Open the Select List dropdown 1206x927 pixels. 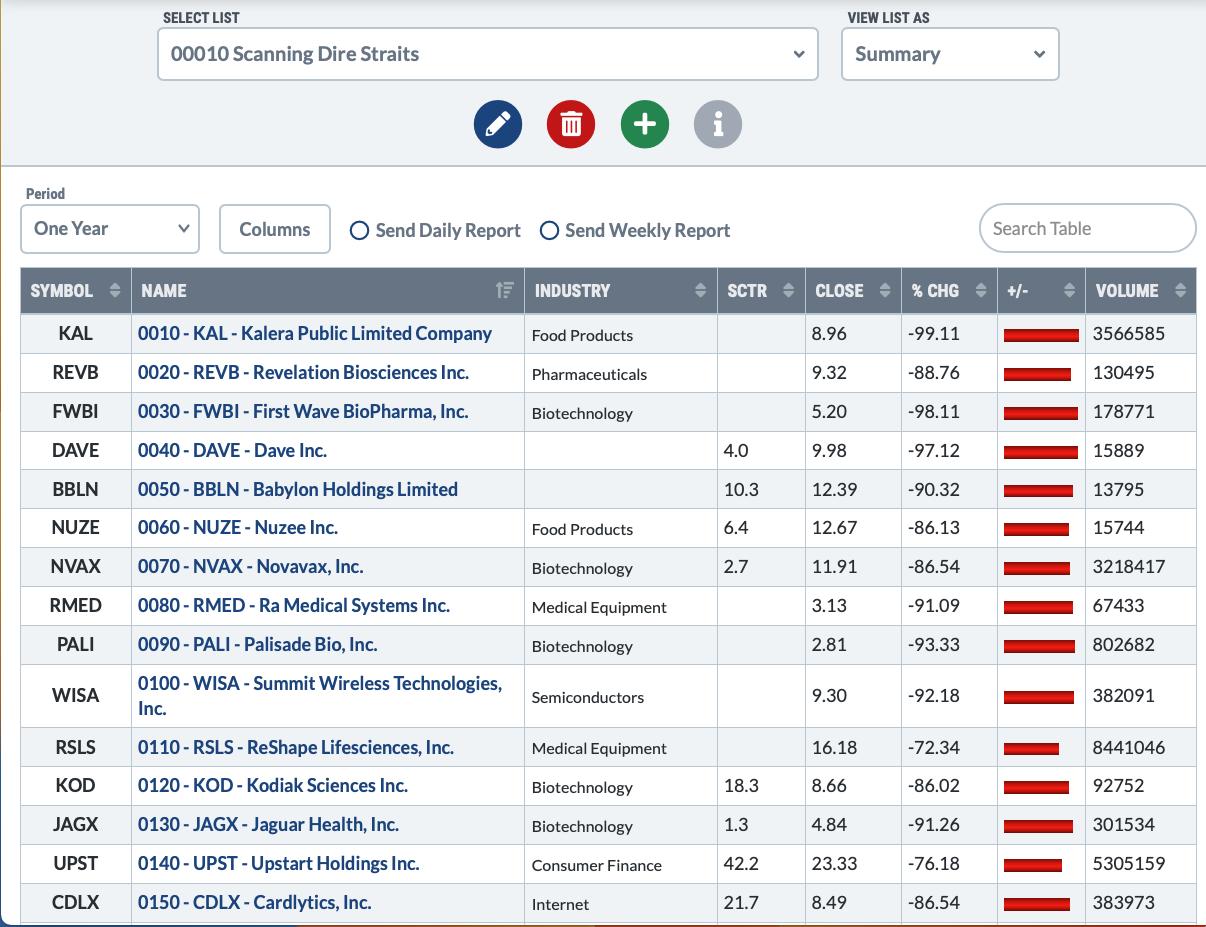pos(487,54)
